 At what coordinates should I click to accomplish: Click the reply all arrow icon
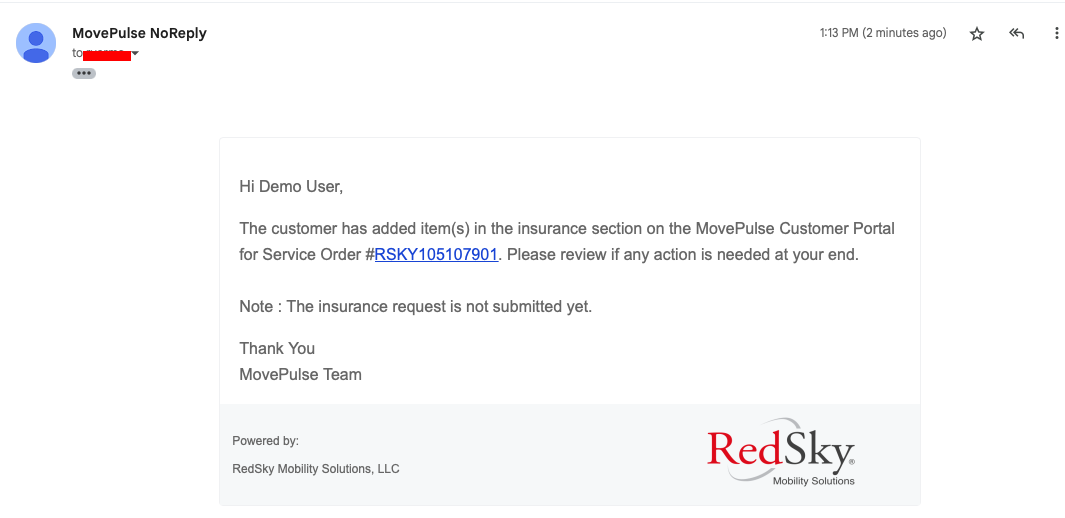tap(1016, 33)
